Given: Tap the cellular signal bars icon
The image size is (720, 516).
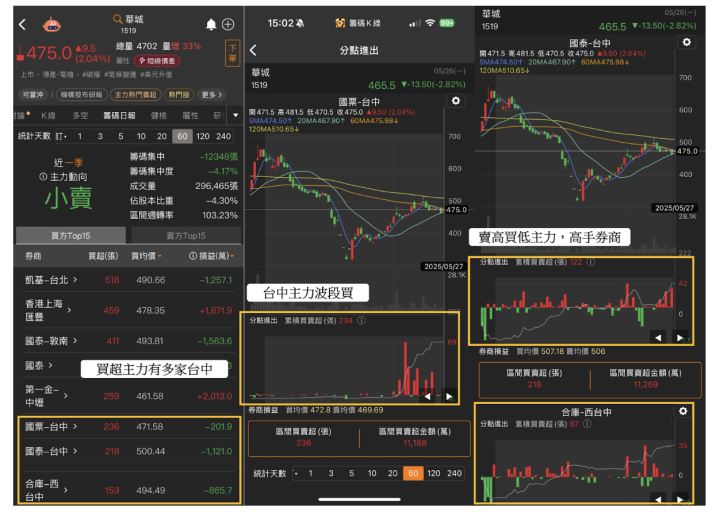Looking at the screenshot, I should pyautogui.click(x=415, y=23).
